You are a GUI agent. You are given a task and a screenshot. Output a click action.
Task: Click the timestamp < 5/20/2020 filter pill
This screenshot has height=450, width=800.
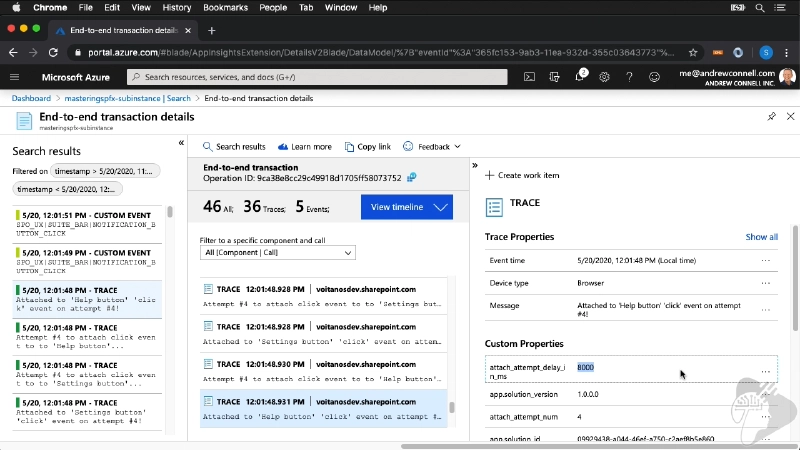coord(67,189)
